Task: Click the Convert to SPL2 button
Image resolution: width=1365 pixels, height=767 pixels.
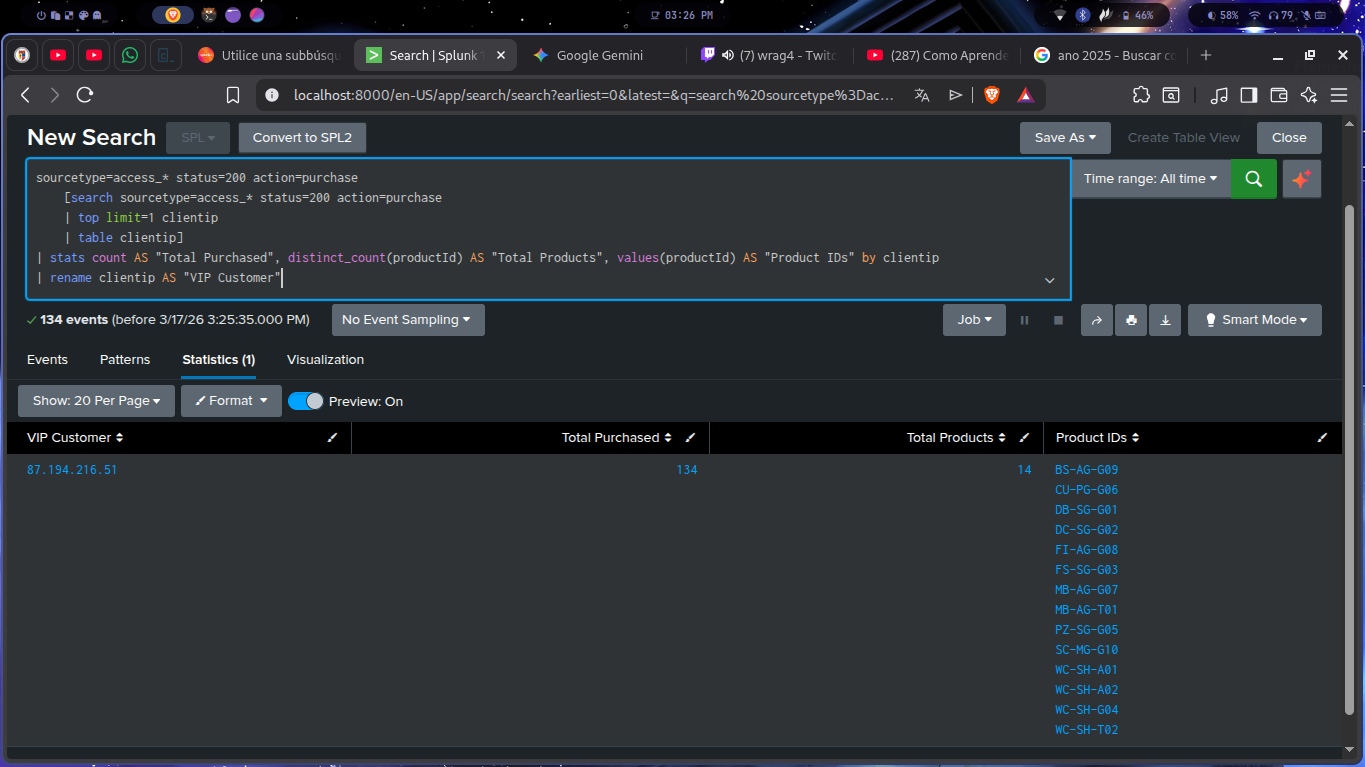Action: coord(302,138)
